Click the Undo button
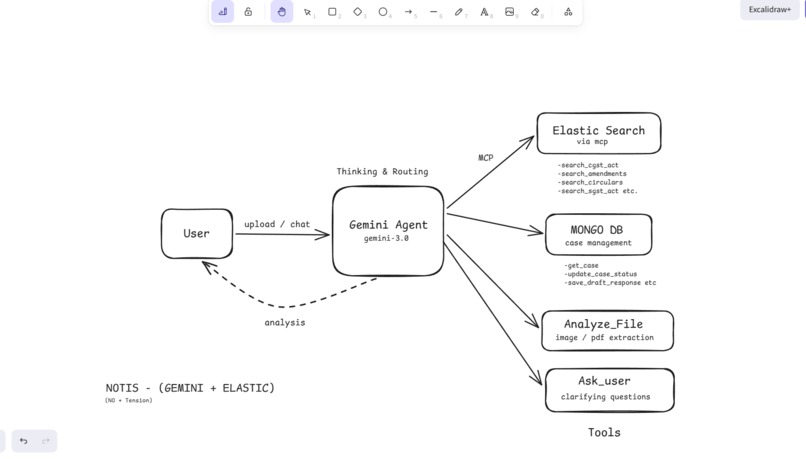The image size is (806, 459). point(23,440)
